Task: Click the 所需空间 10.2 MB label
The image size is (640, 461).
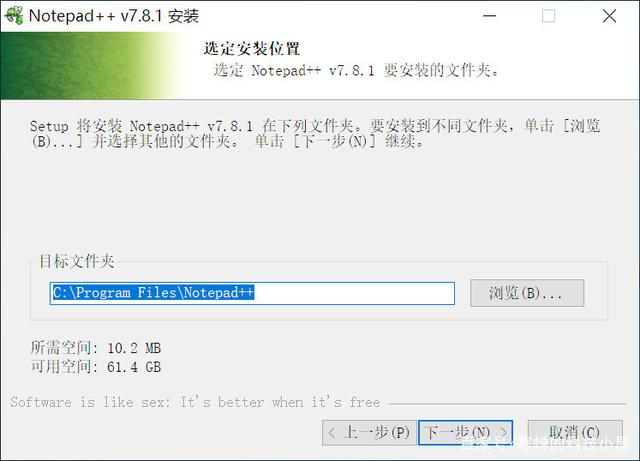Action: pyautogui.click(x=96, y=348)
